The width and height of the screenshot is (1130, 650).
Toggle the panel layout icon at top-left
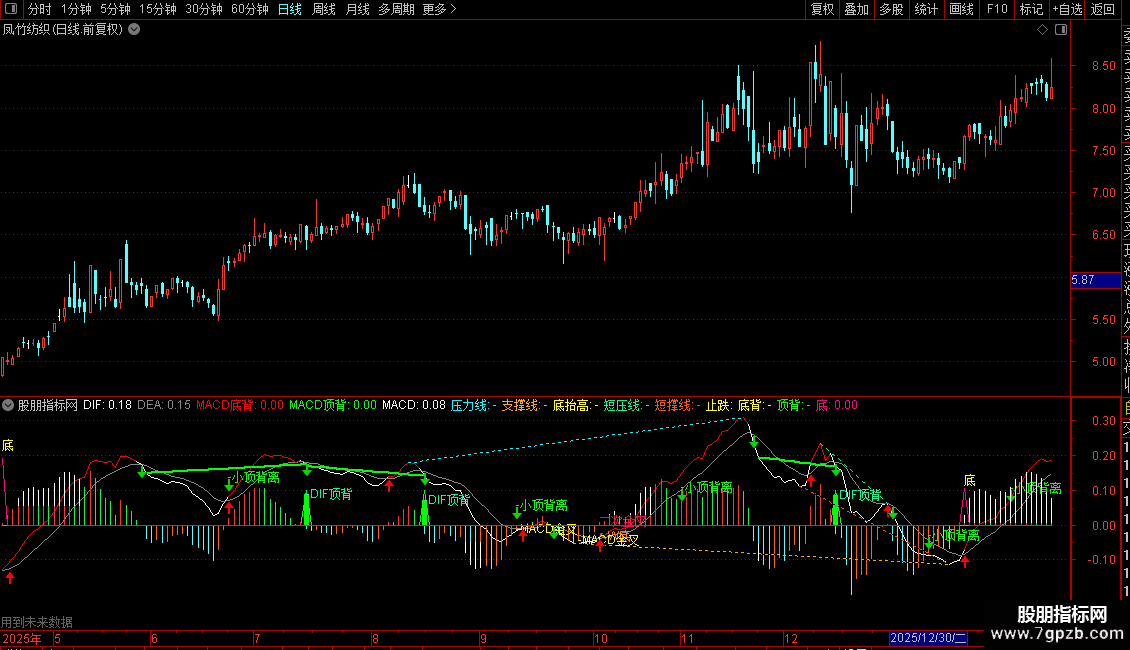[11, 9]
